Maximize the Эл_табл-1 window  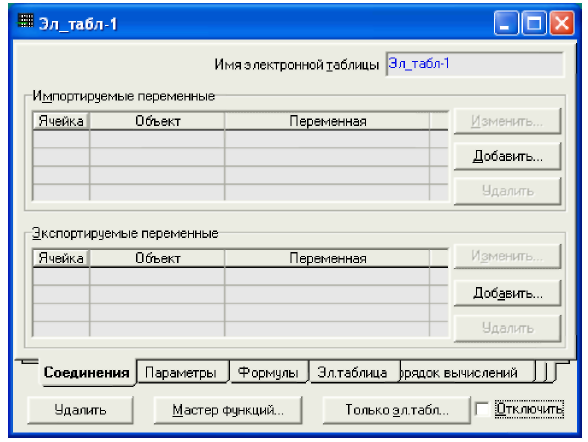(534, 23)
